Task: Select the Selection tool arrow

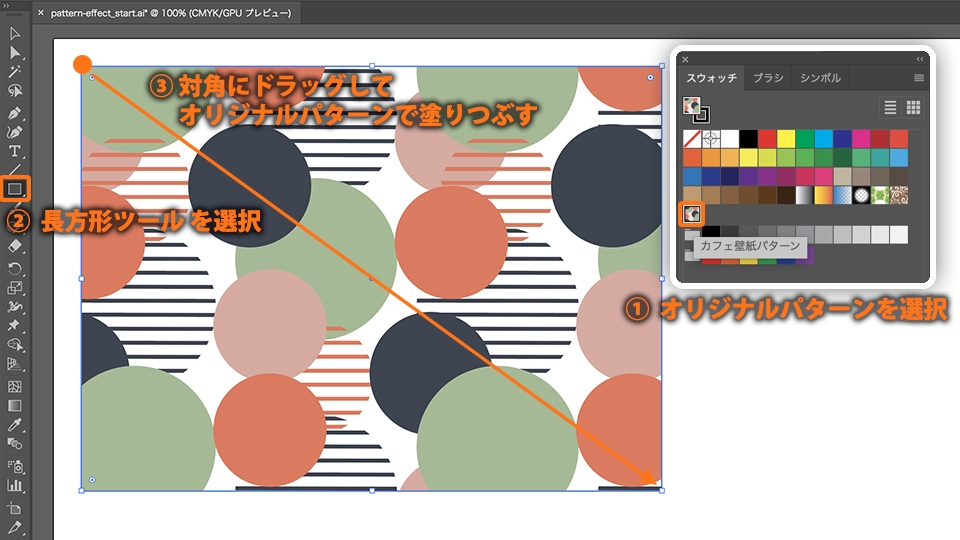Action: tap(15, 34)
